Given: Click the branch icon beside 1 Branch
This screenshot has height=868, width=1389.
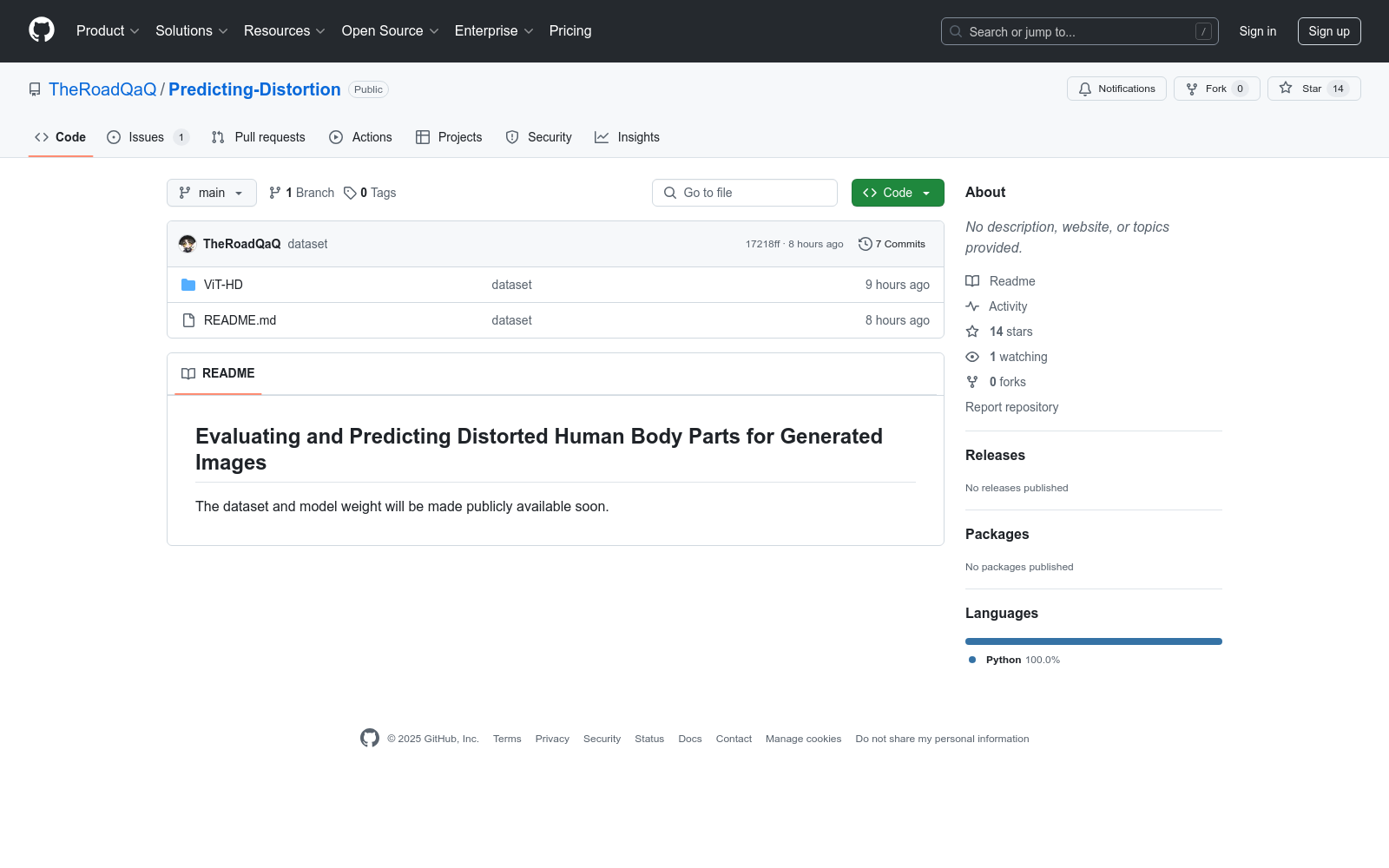Looking at the screenshot, I should coord(275,193).
